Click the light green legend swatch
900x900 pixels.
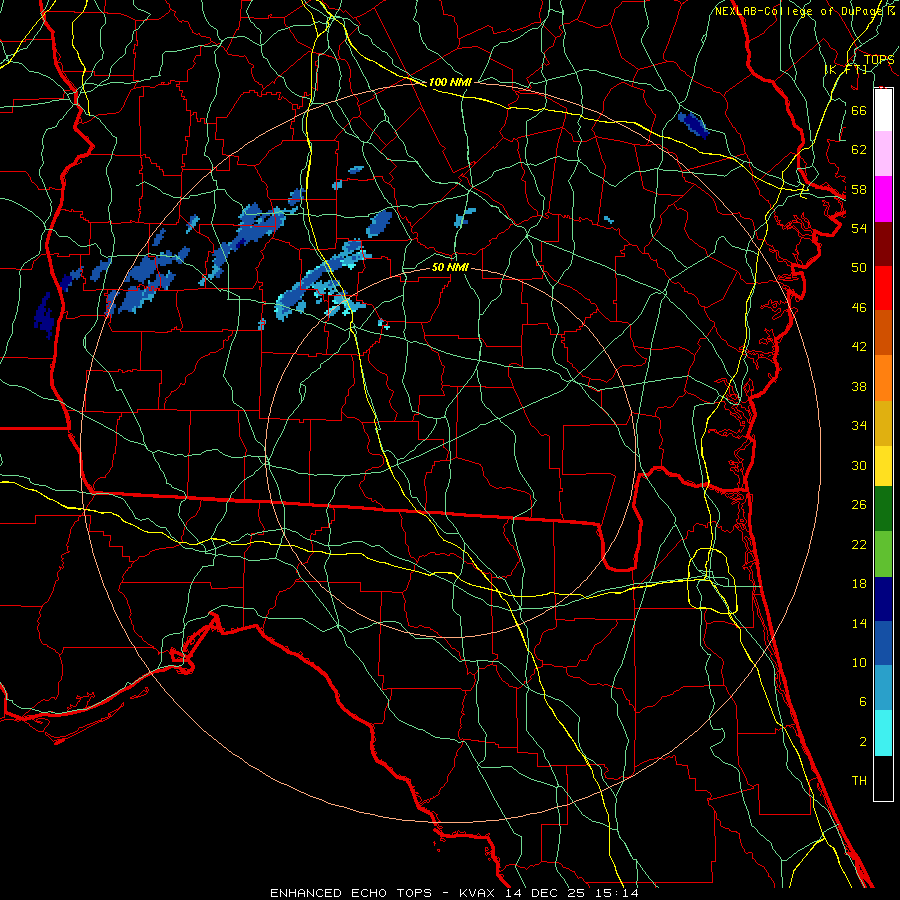pos(883,554)
